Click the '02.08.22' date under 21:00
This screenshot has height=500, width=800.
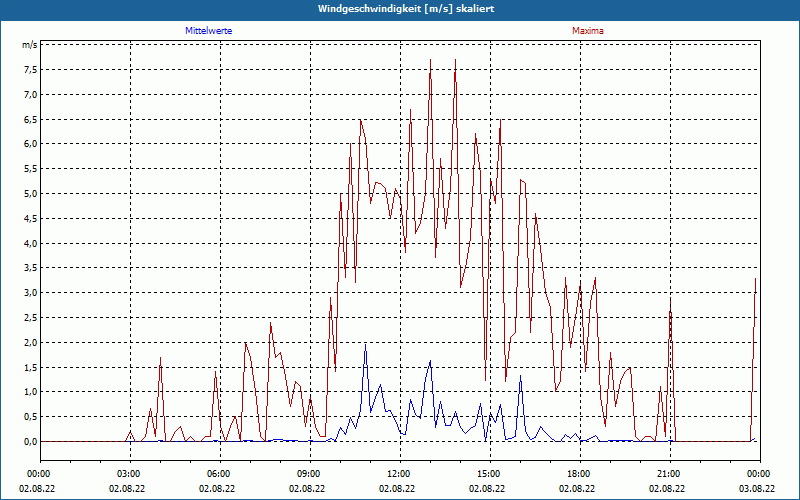click(667, 488)
